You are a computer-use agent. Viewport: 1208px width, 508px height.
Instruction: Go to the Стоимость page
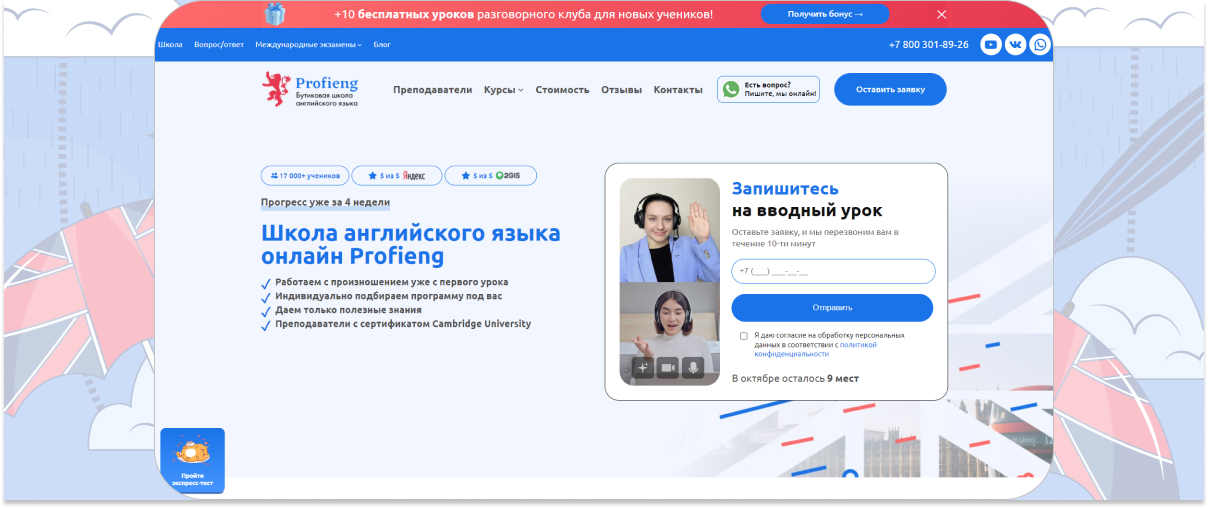click(x=562, y=90)
